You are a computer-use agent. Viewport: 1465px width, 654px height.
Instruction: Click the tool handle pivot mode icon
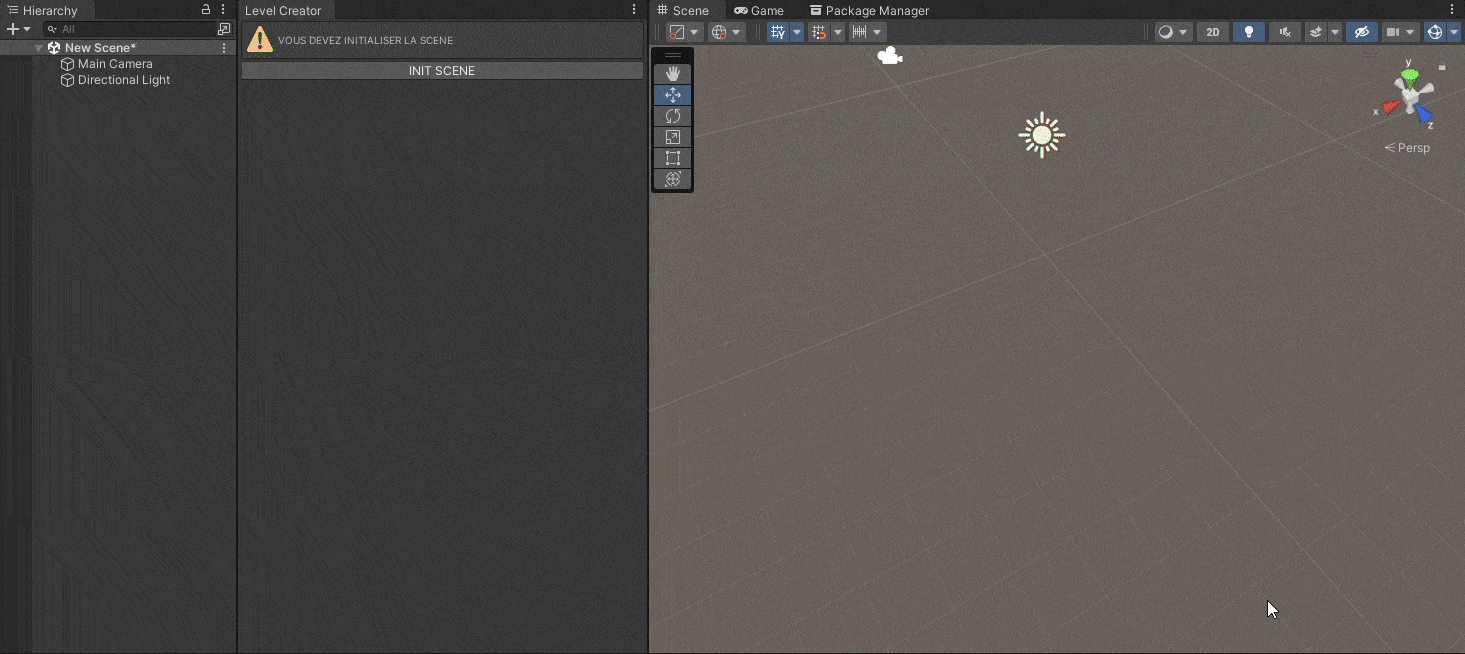coord(677,32)
